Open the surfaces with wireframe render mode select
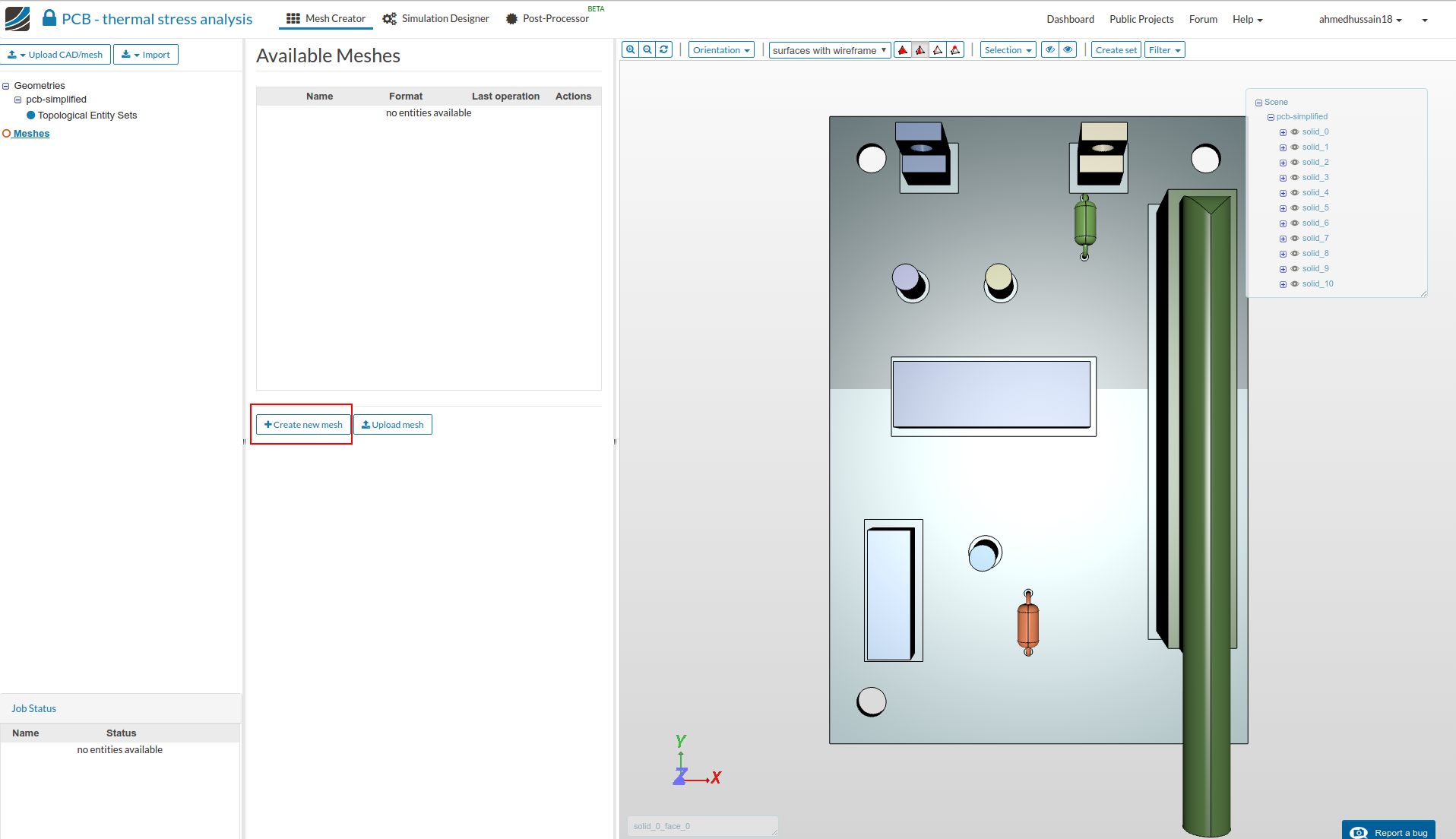The image size is (1456, 839). 830,50
